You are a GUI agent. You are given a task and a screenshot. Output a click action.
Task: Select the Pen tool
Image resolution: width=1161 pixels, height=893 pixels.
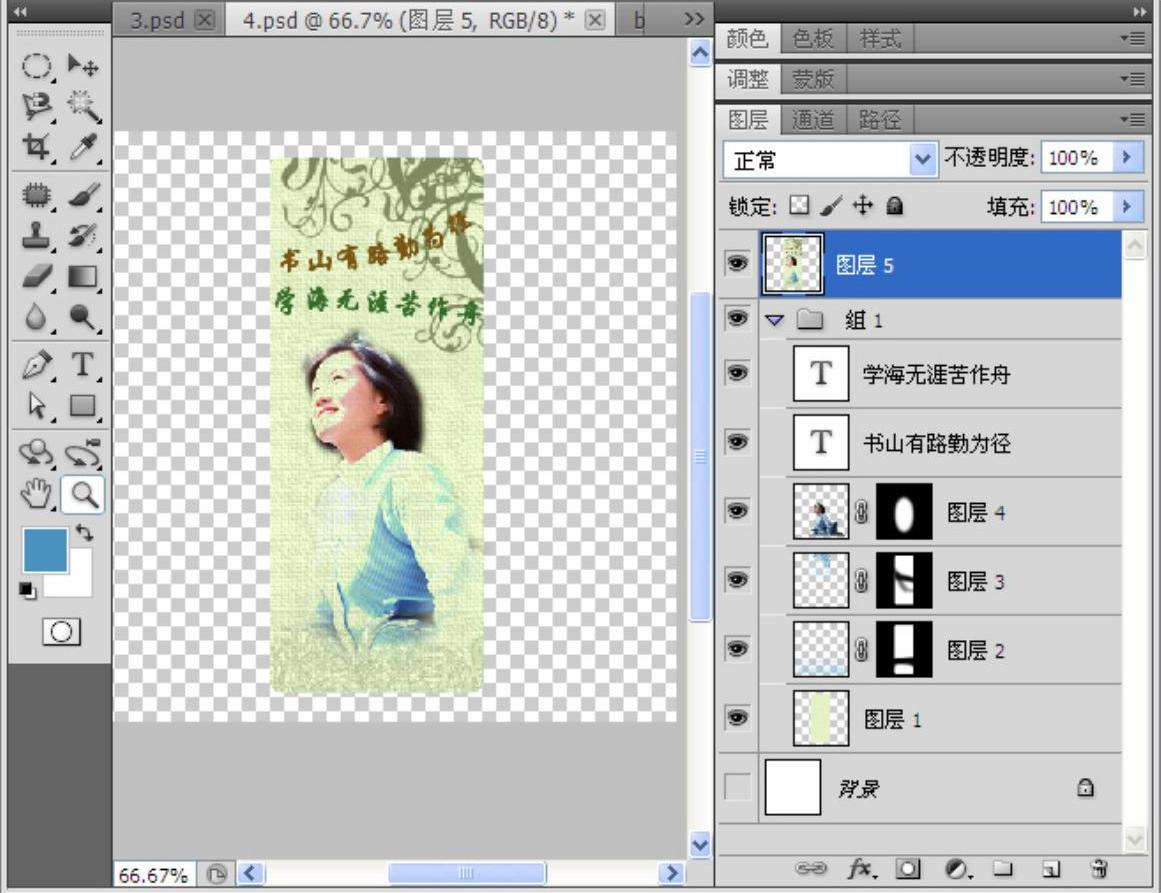(37, 365)
